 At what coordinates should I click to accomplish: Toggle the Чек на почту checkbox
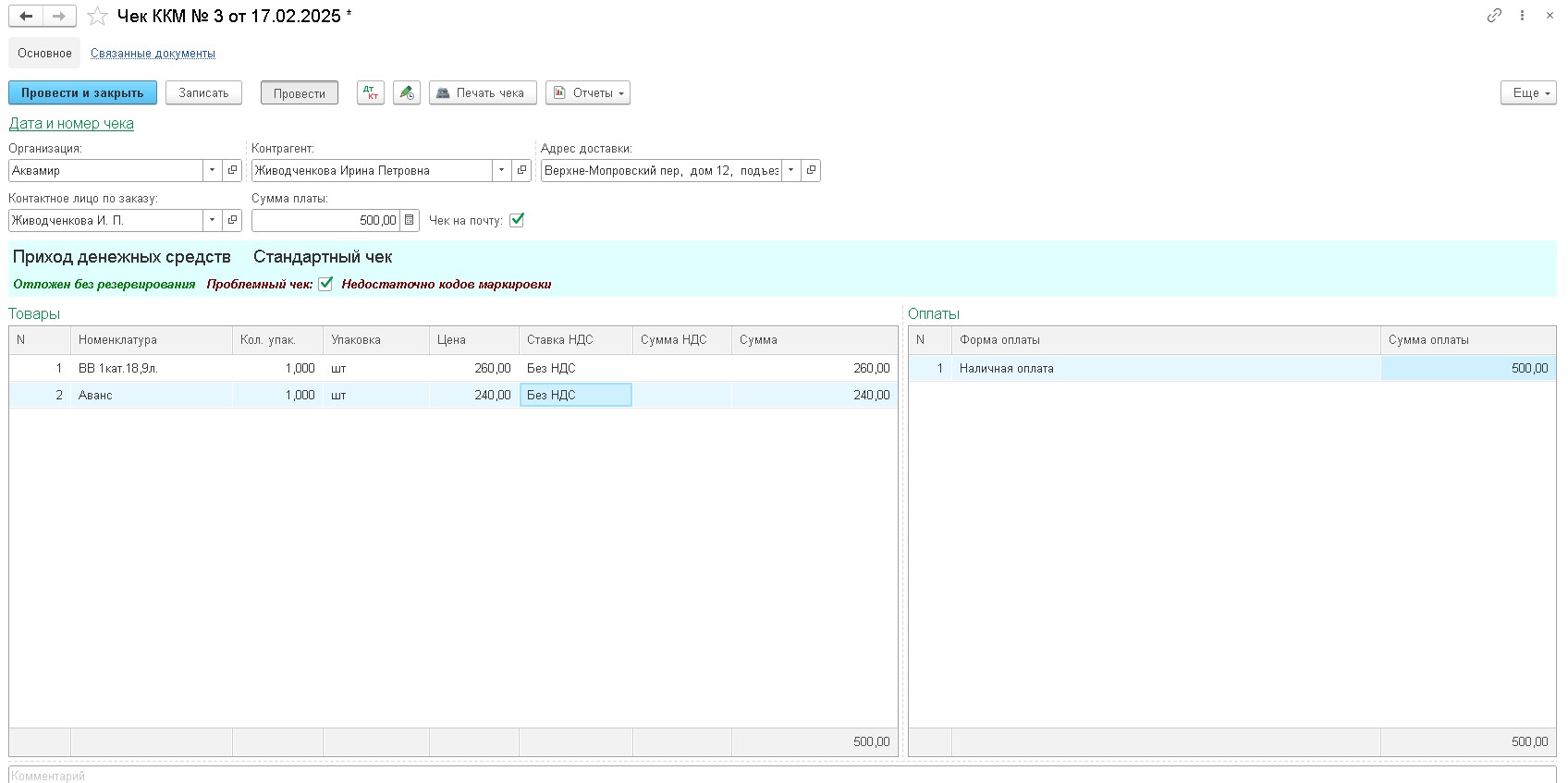[517, 220]
